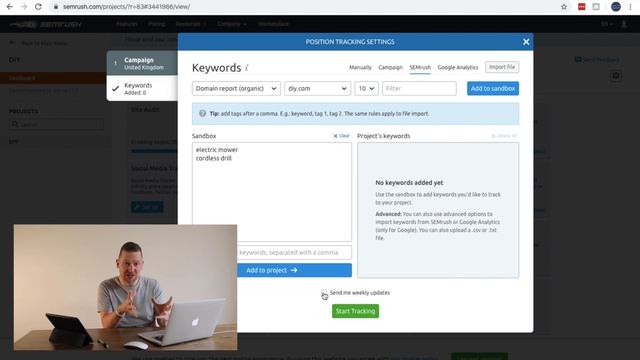Viewport: 640px width, 360px height.
Task: Click into the Filter input field
Action: pyautogui.click(x=419, y=89)
